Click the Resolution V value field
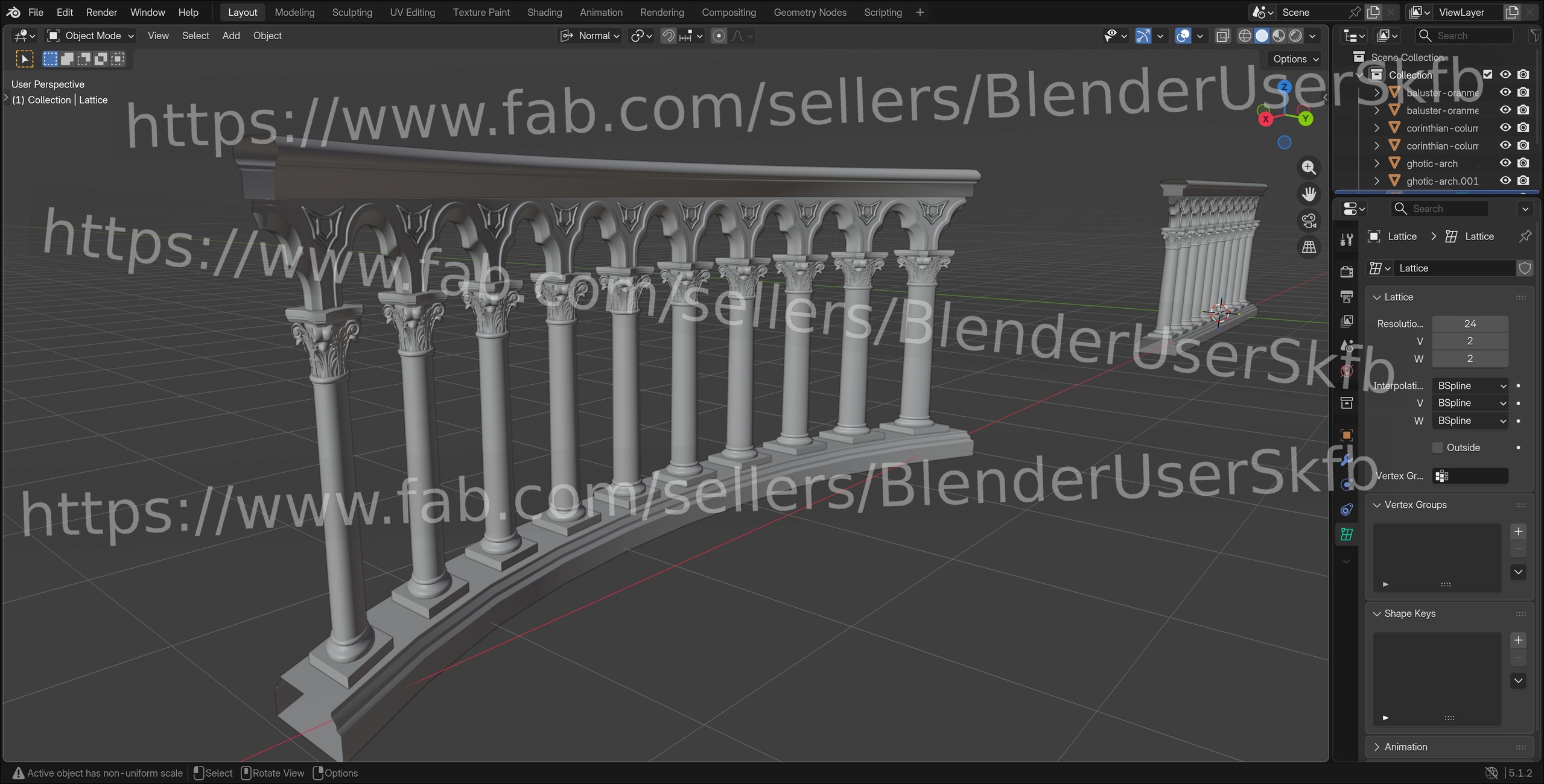This screenshot has width=1544, height=784. (1470, 341)
